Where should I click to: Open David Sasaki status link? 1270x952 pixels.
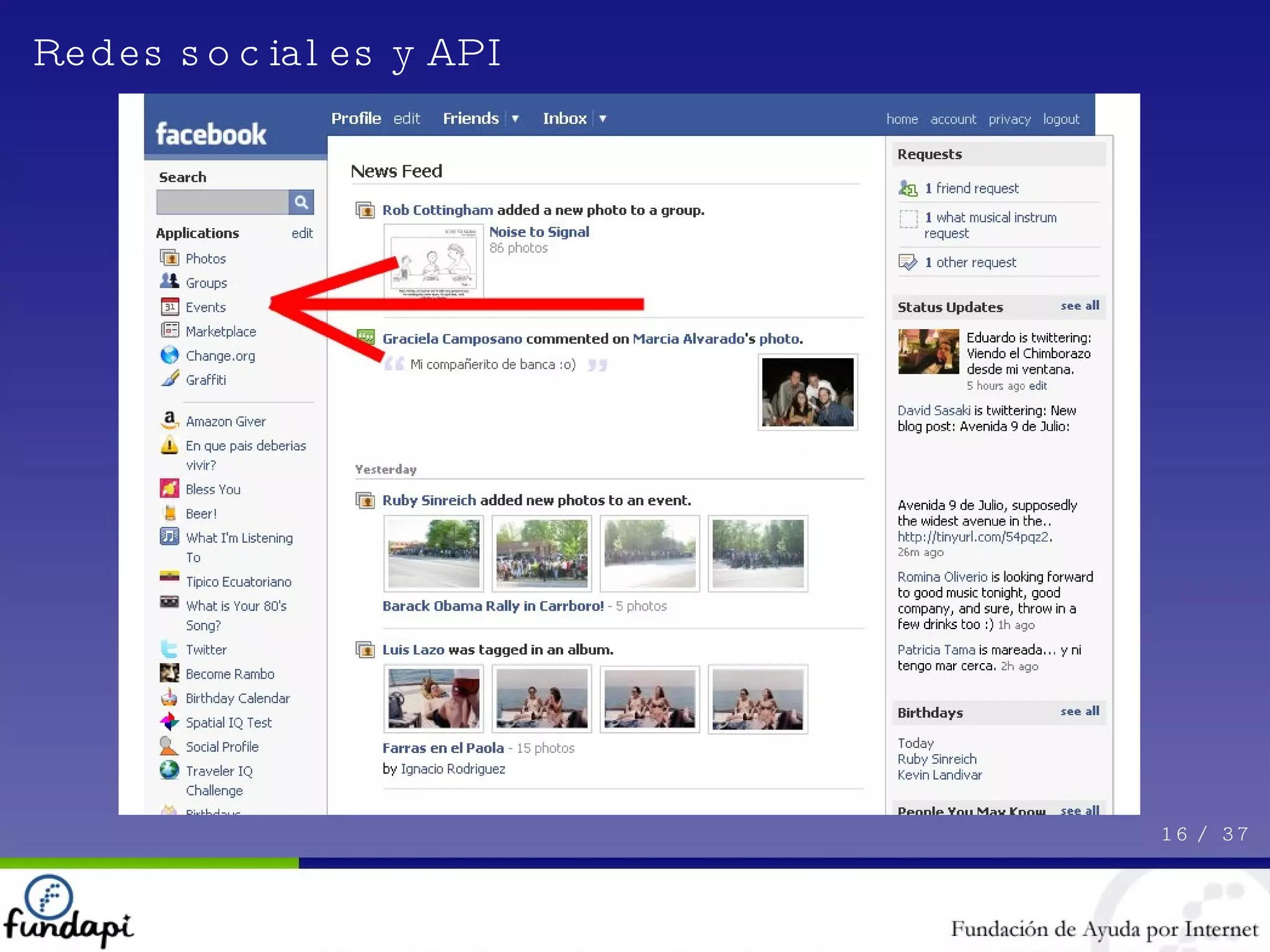(x=934, y=410)
